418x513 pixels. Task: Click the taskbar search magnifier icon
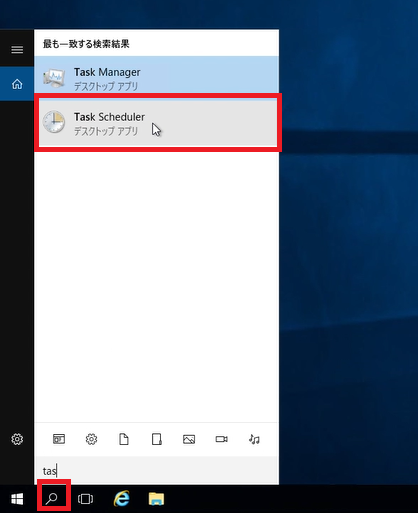(52, 499)
